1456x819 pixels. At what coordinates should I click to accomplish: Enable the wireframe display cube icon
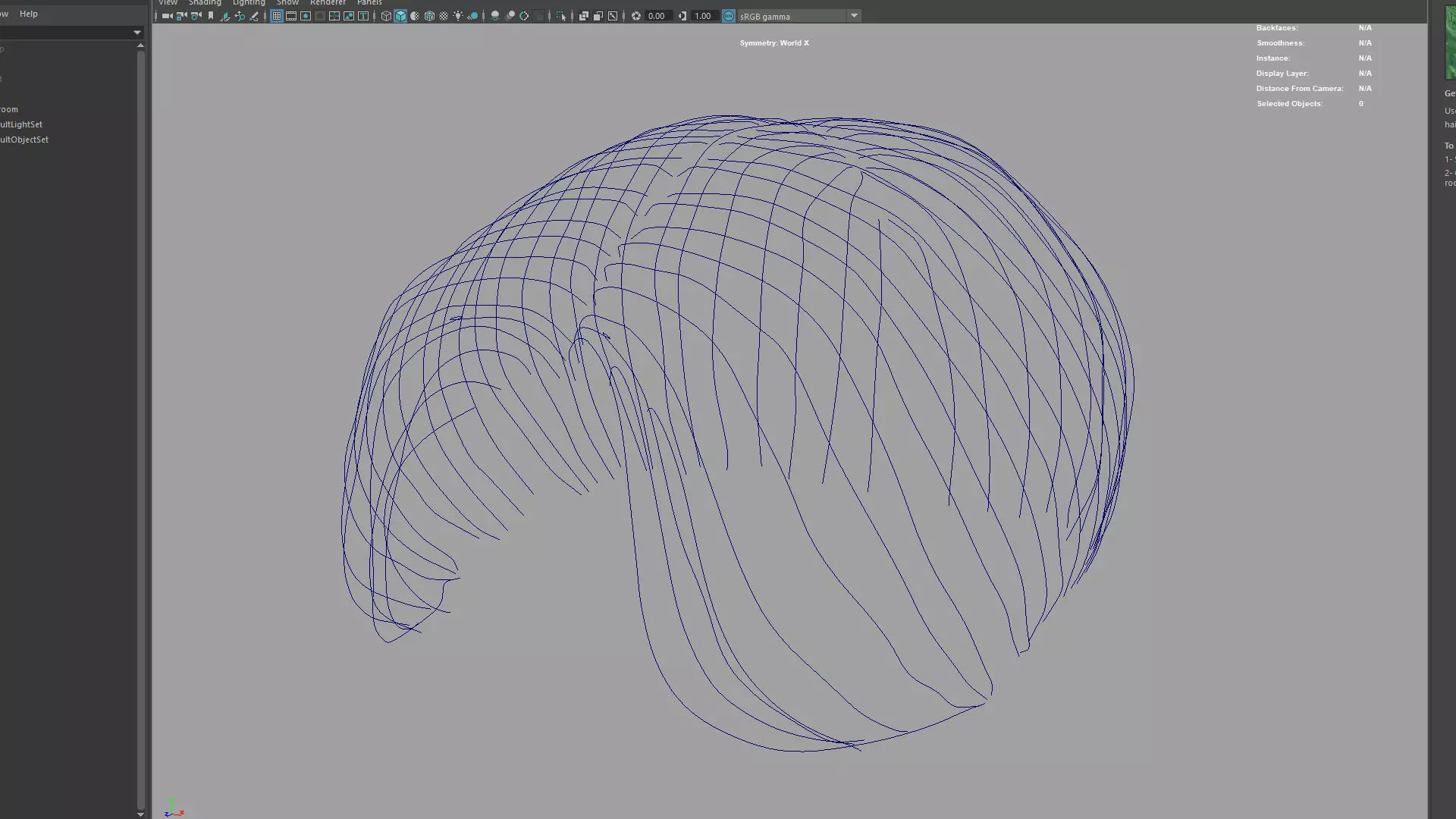[x=386, y=16]
